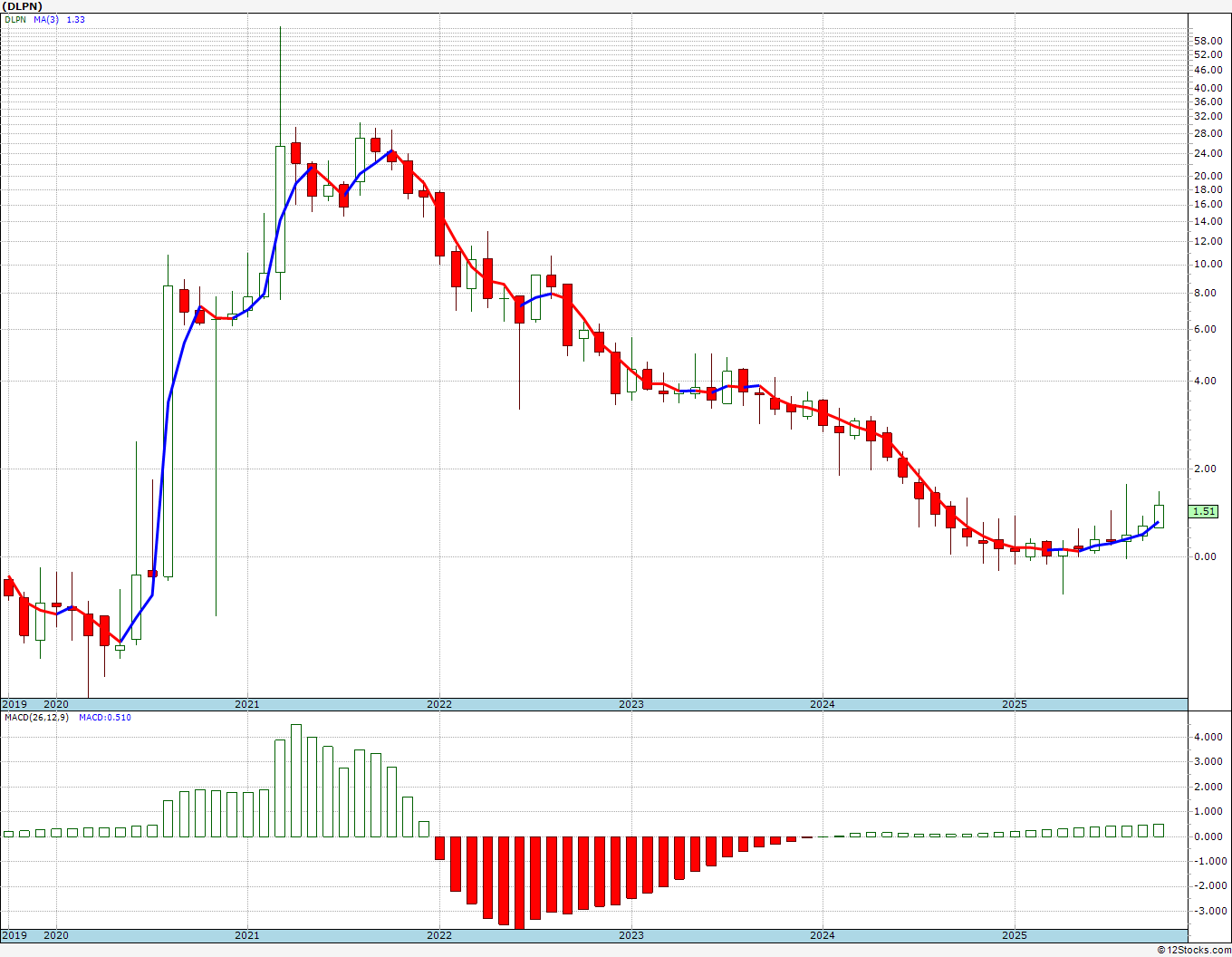1232x957 pixels.
Task: Click the 8.00 price axis label
Action: (1204, 293)
